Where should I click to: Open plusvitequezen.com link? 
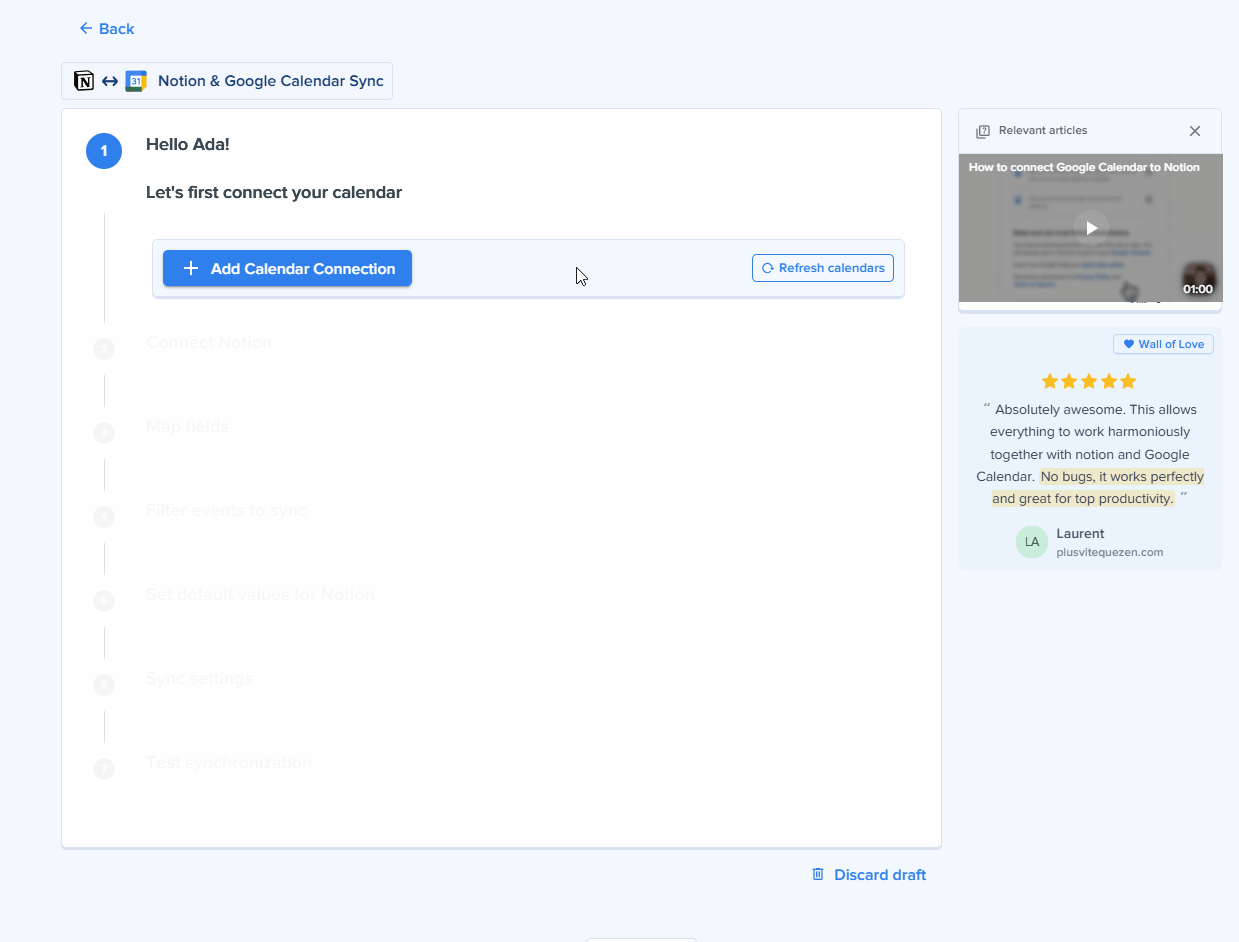(1109, 552)
